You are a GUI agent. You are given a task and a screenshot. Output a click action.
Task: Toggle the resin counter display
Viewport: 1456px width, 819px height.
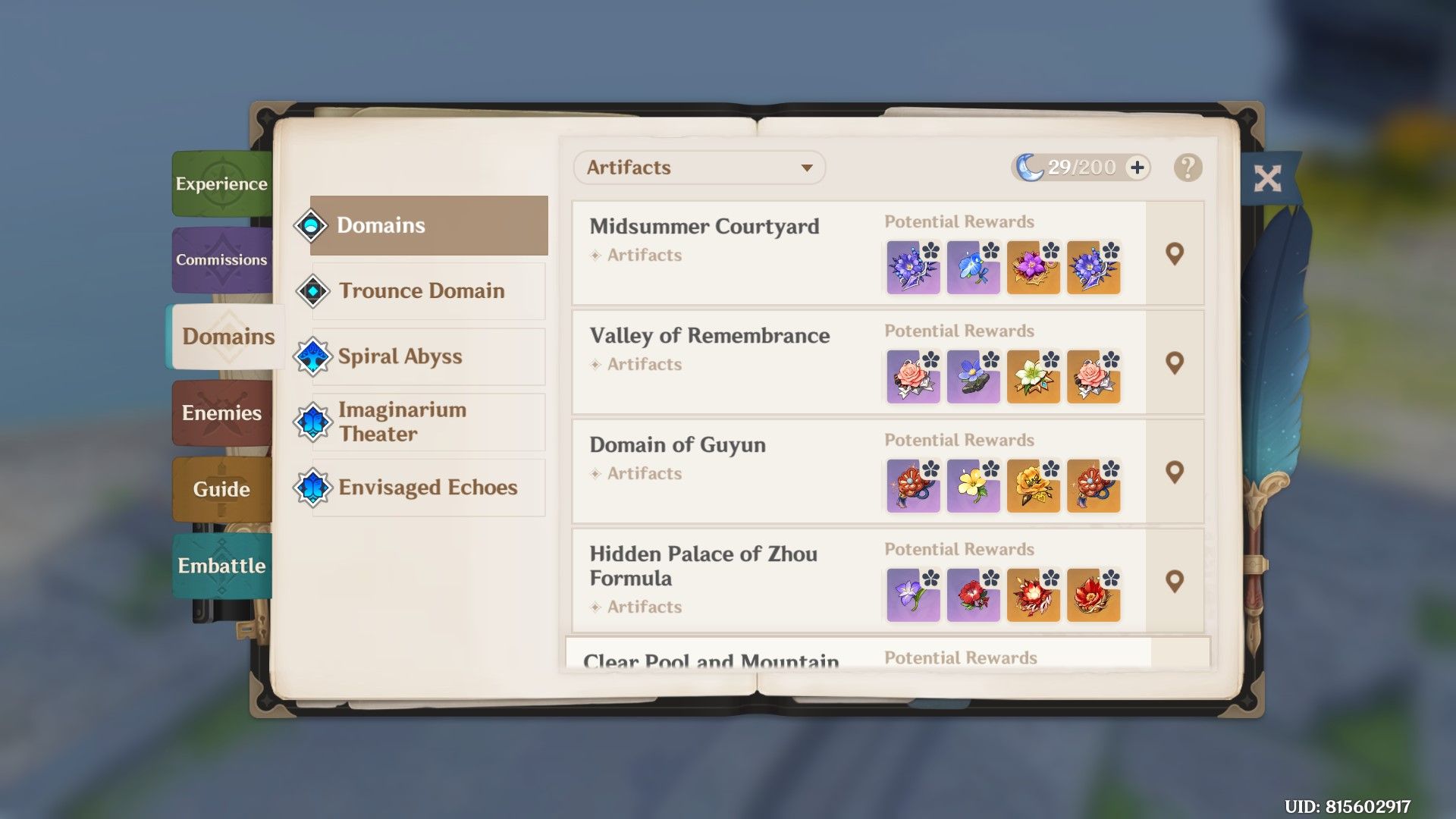tap(1080, 167)
